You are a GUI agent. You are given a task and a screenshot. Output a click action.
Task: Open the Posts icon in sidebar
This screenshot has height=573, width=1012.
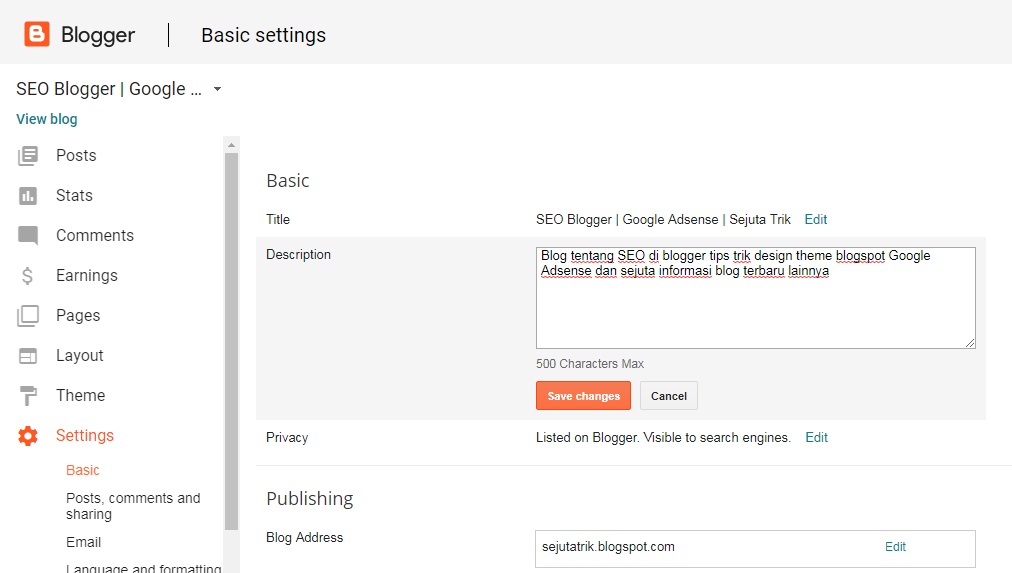pyautogui.click(x=28, y=156)
